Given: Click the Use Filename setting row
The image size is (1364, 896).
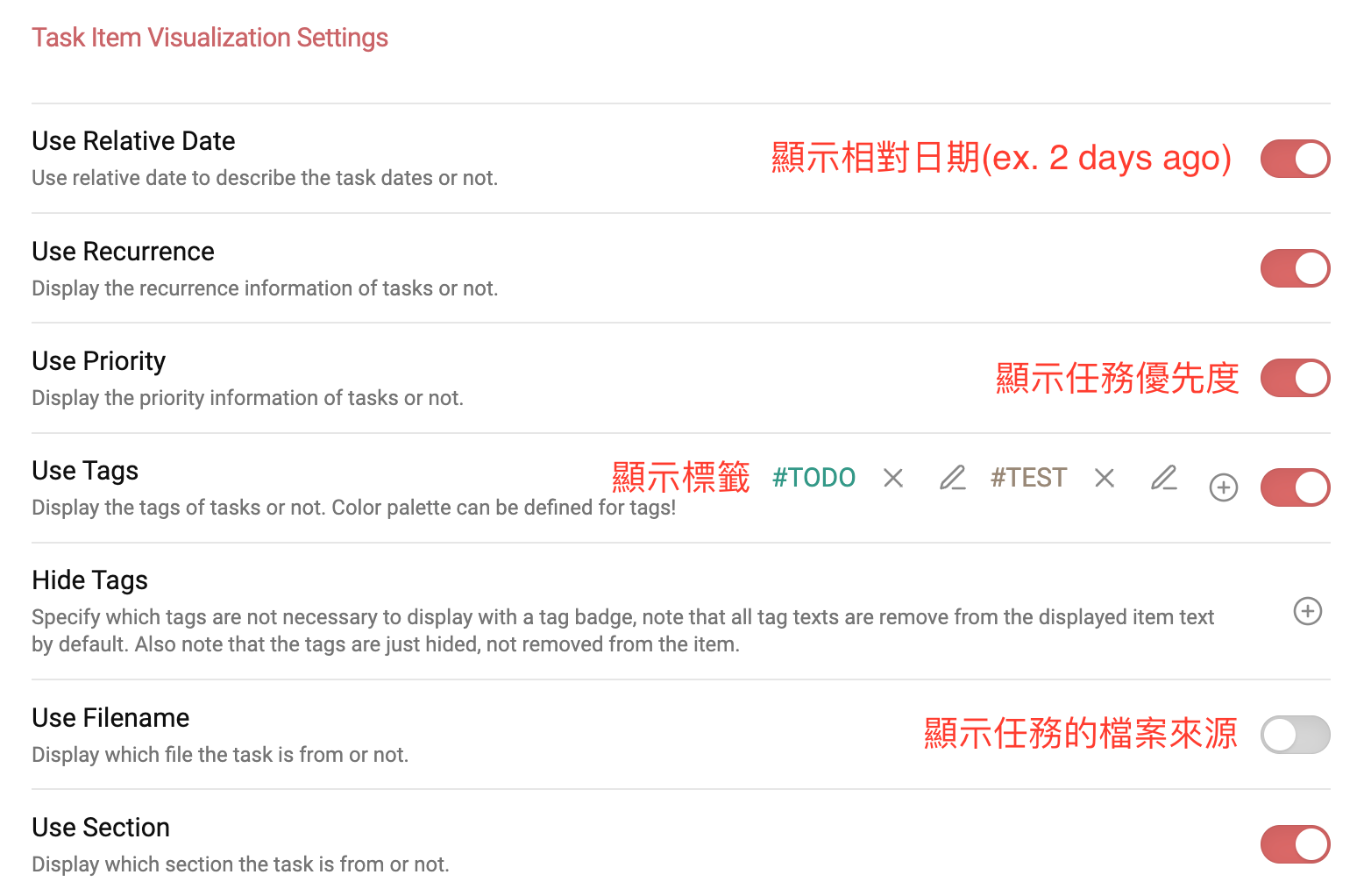Looking at the screenshot, I should 110,717.
